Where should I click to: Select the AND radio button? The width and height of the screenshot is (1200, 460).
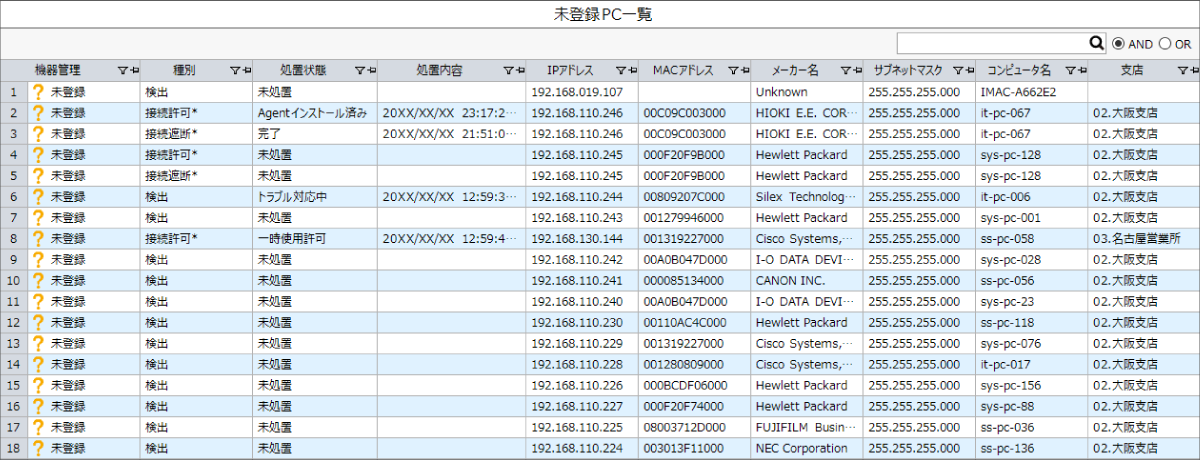1118,44
